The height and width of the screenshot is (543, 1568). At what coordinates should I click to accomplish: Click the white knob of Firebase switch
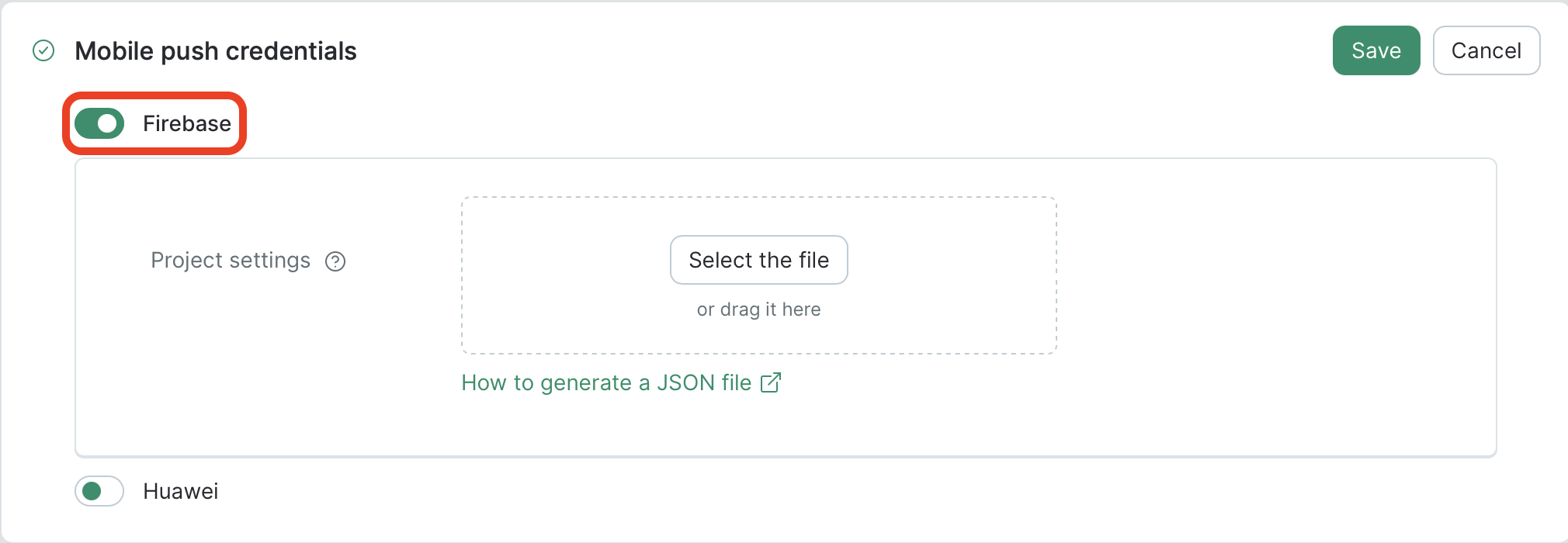[108, 123]
